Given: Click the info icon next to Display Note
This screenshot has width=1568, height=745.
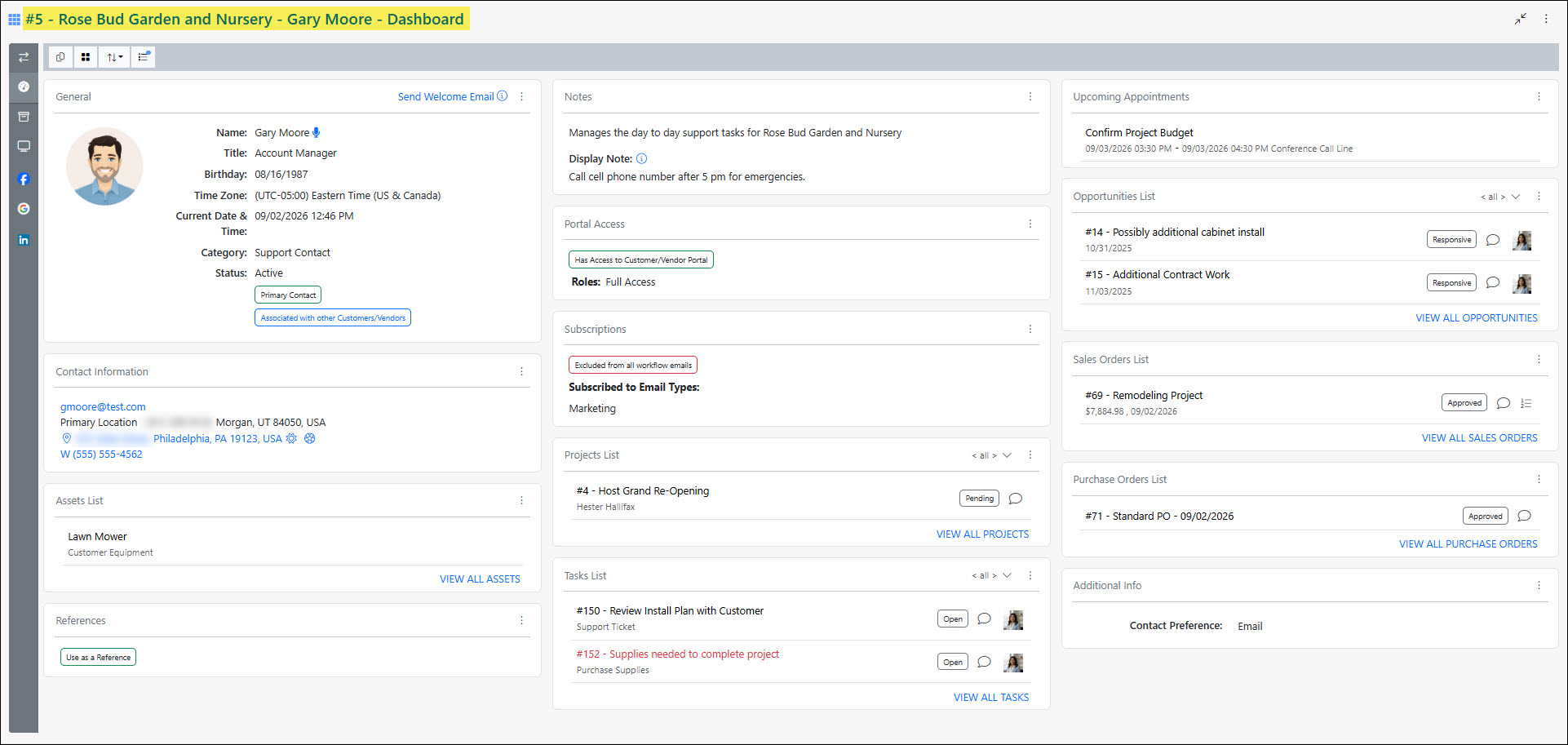Looking at the screenshot, I should point(641,159).
